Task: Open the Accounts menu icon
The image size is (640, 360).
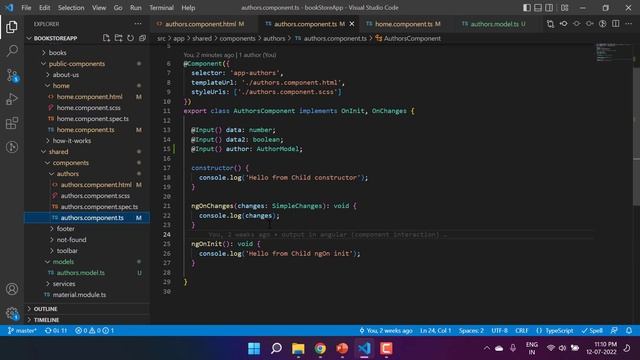Action: pyautogui.click(x=12, y=289)
